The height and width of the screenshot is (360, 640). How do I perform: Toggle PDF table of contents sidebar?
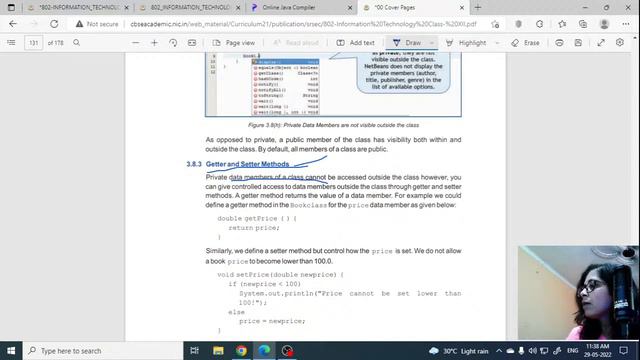tap(11, 42)
